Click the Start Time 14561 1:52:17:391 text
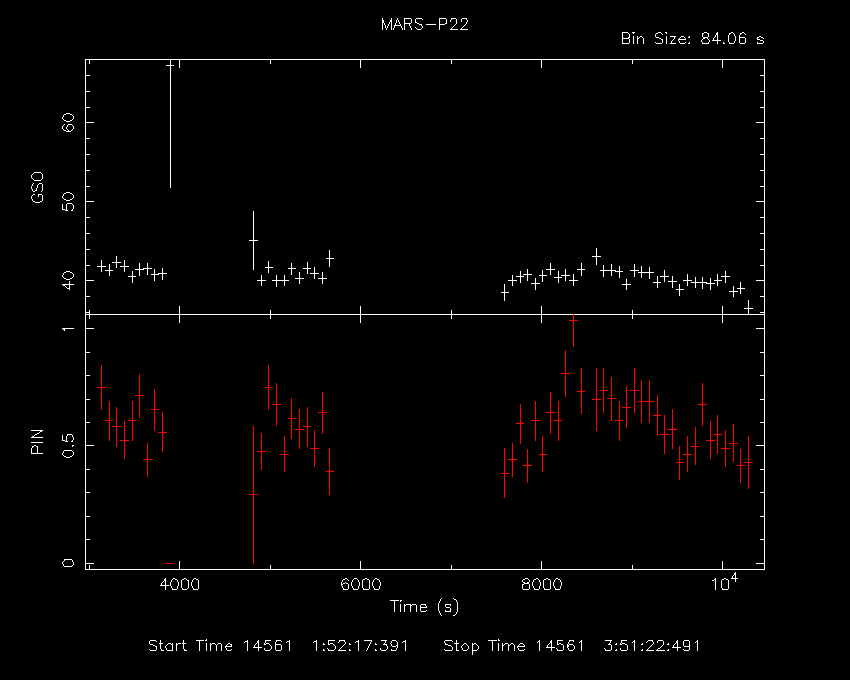The image size is (850, 680). click(x=278, y=646)
